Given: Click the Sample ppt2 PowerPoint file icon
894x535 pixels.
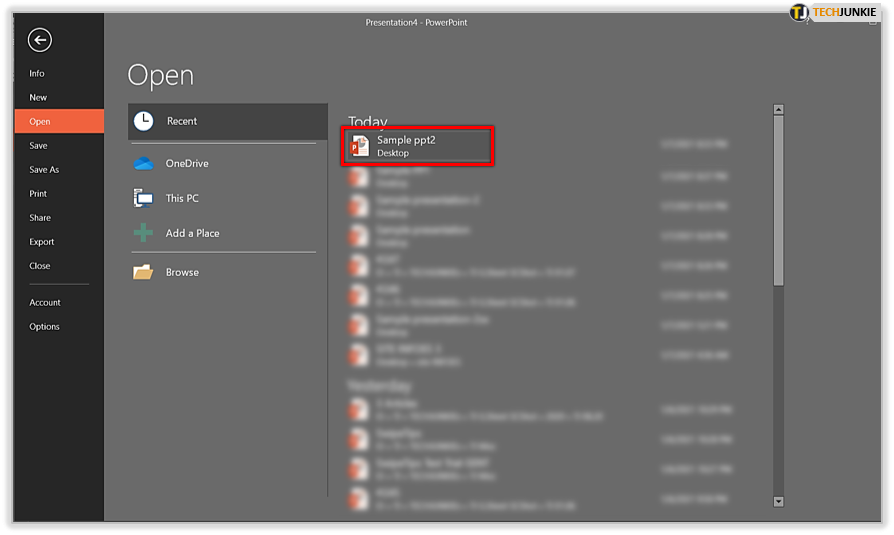Looking at the screenshot, I should 360,146.
